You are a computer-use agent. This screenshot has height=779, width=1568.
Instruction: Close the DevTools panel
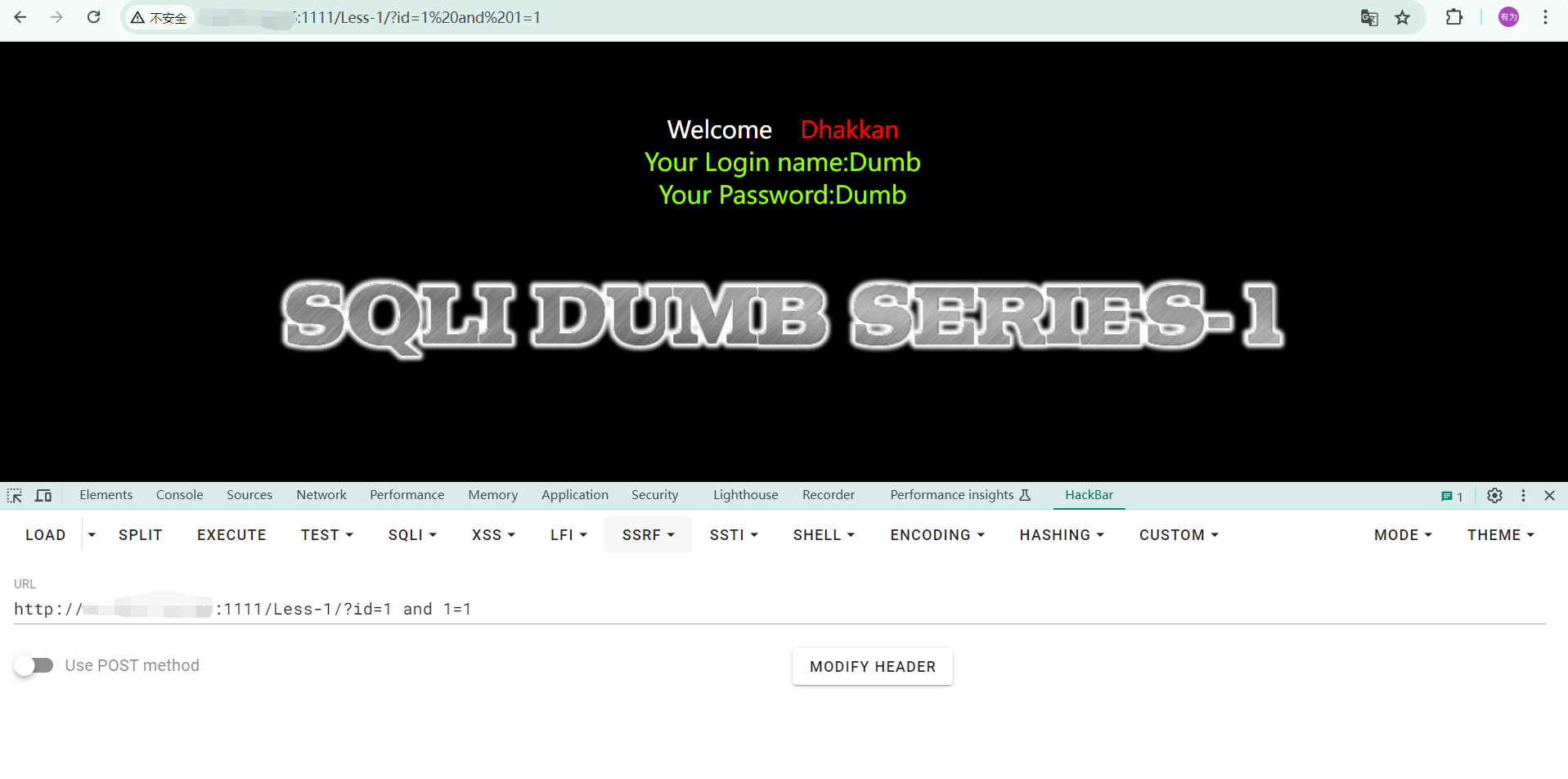(1549, 495)
